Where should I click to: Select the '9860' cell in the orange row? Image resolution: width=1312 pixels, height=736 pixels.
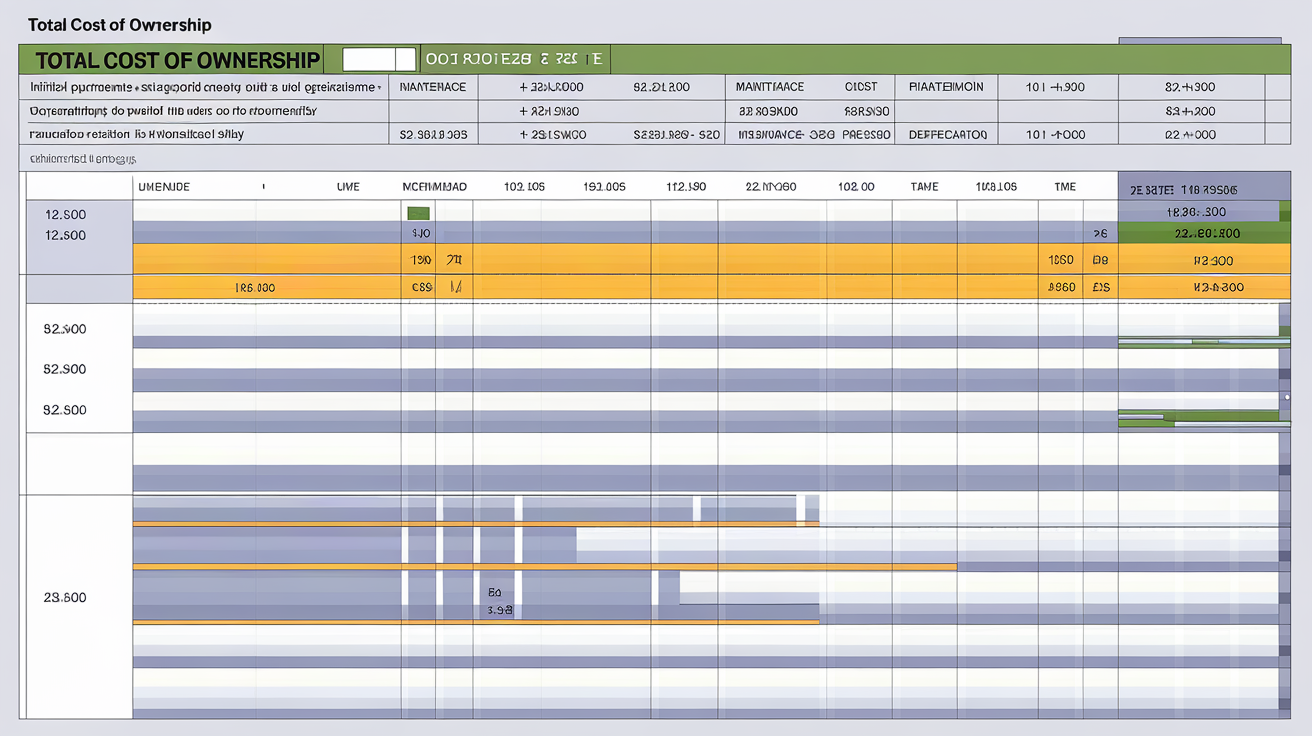(1060, 288)
